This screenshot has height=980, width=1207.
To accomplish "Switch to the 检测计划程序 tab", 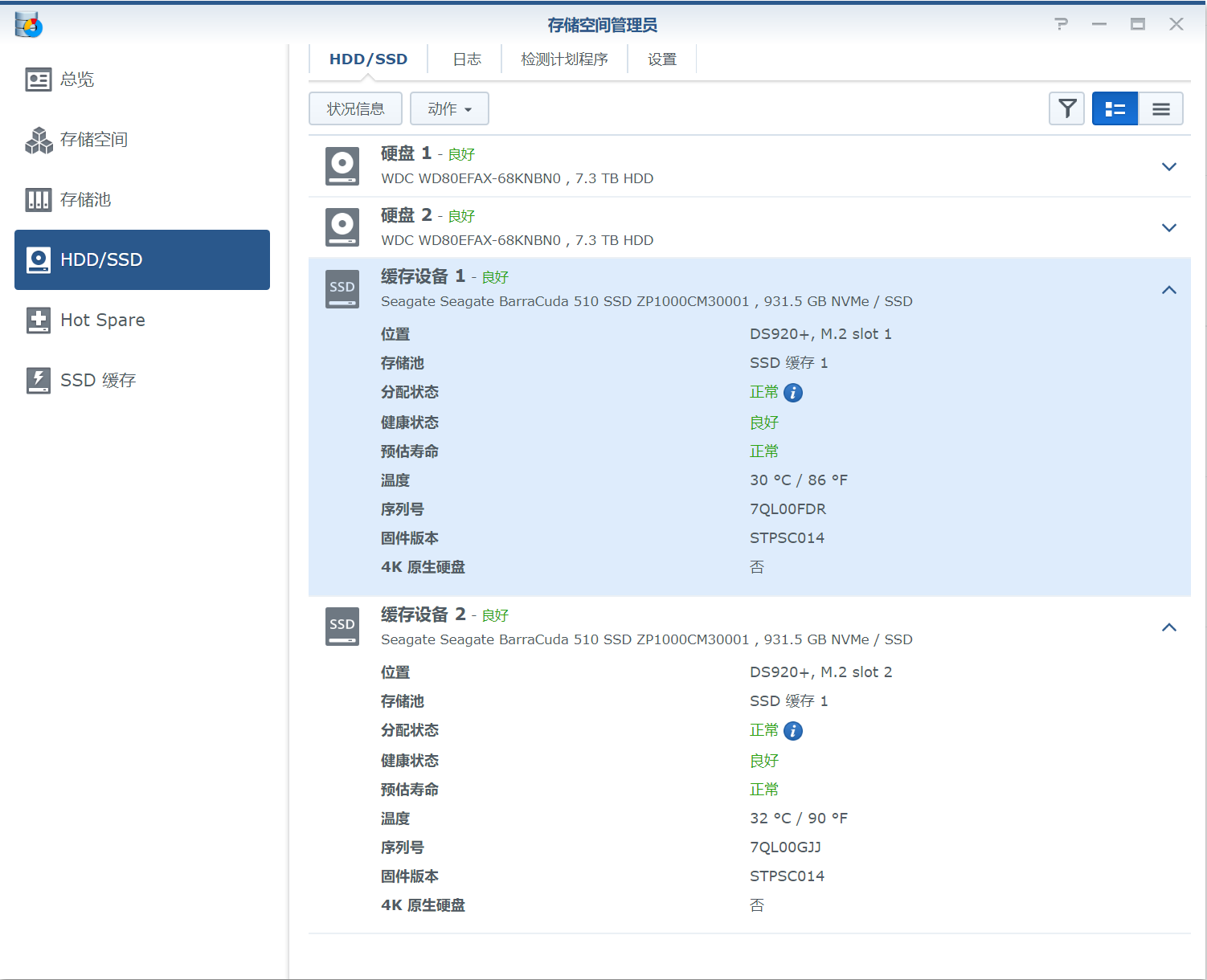I will tap(564, 59).
